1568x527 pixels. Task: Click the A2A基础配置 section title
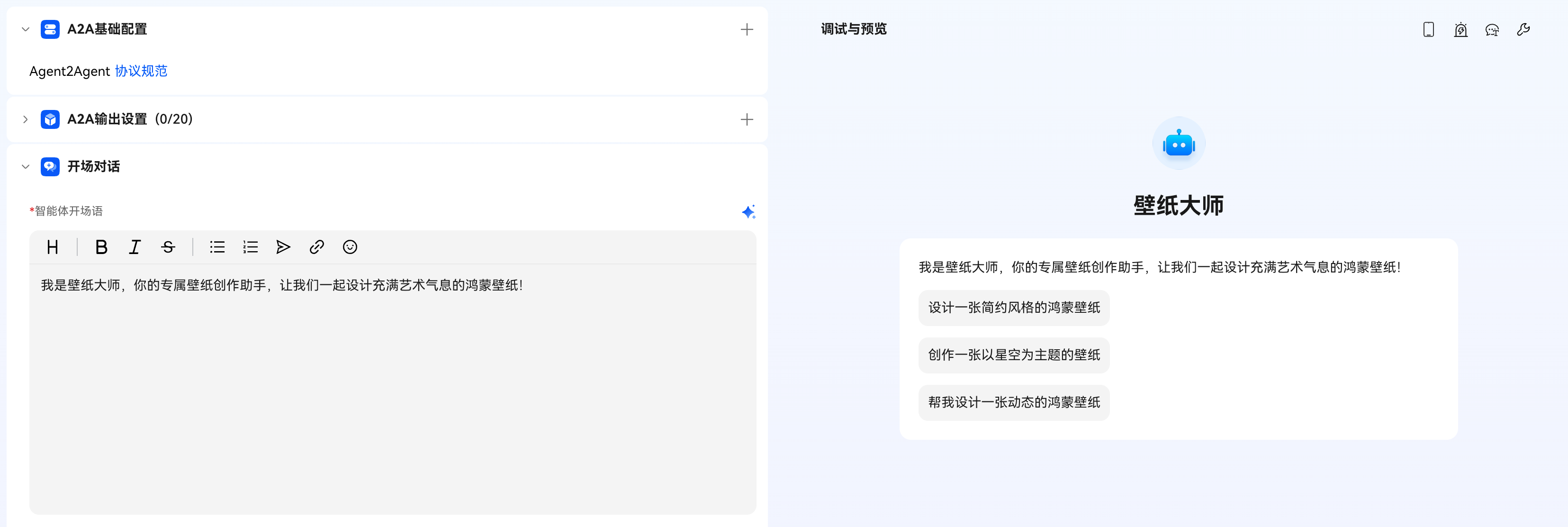pyautogui.click(x=107, y=29)
